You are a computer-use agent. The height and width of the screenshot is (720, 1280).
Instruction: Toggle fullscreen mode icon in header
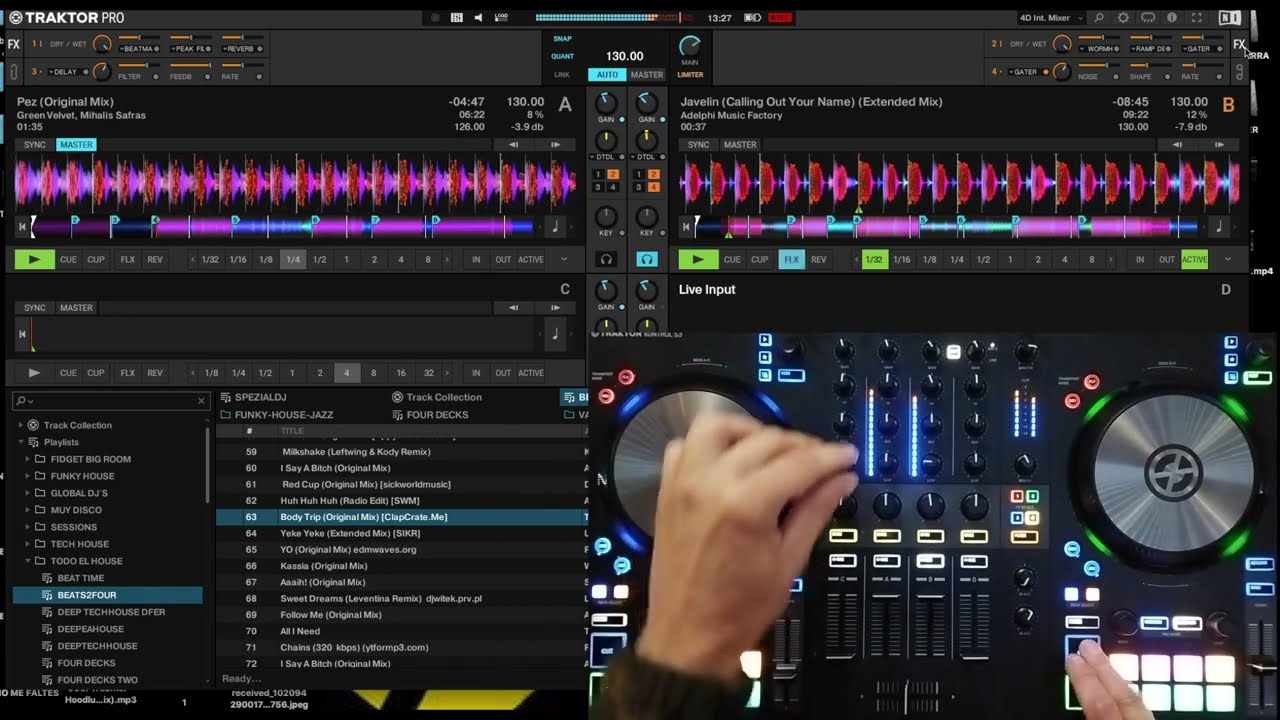point(1196,18)
